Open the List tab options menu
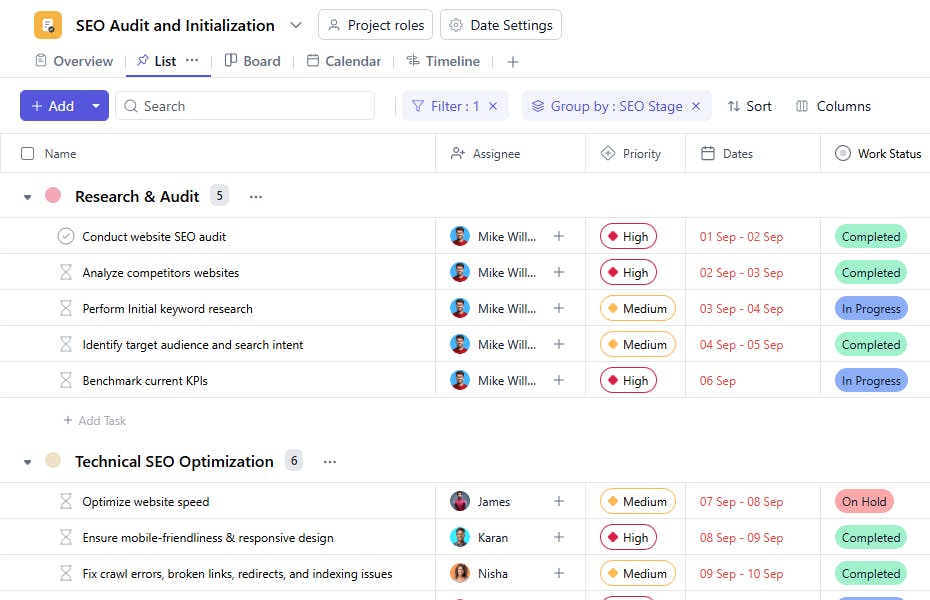Viewport: 930px width, 600px height. click(192, 61)
